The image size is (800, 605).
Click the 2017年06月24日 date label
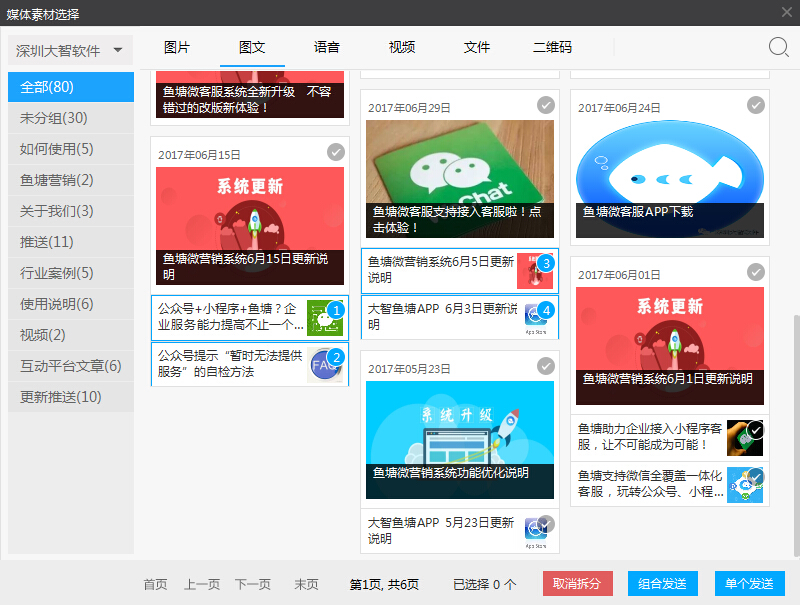click(x=619, y=108)
